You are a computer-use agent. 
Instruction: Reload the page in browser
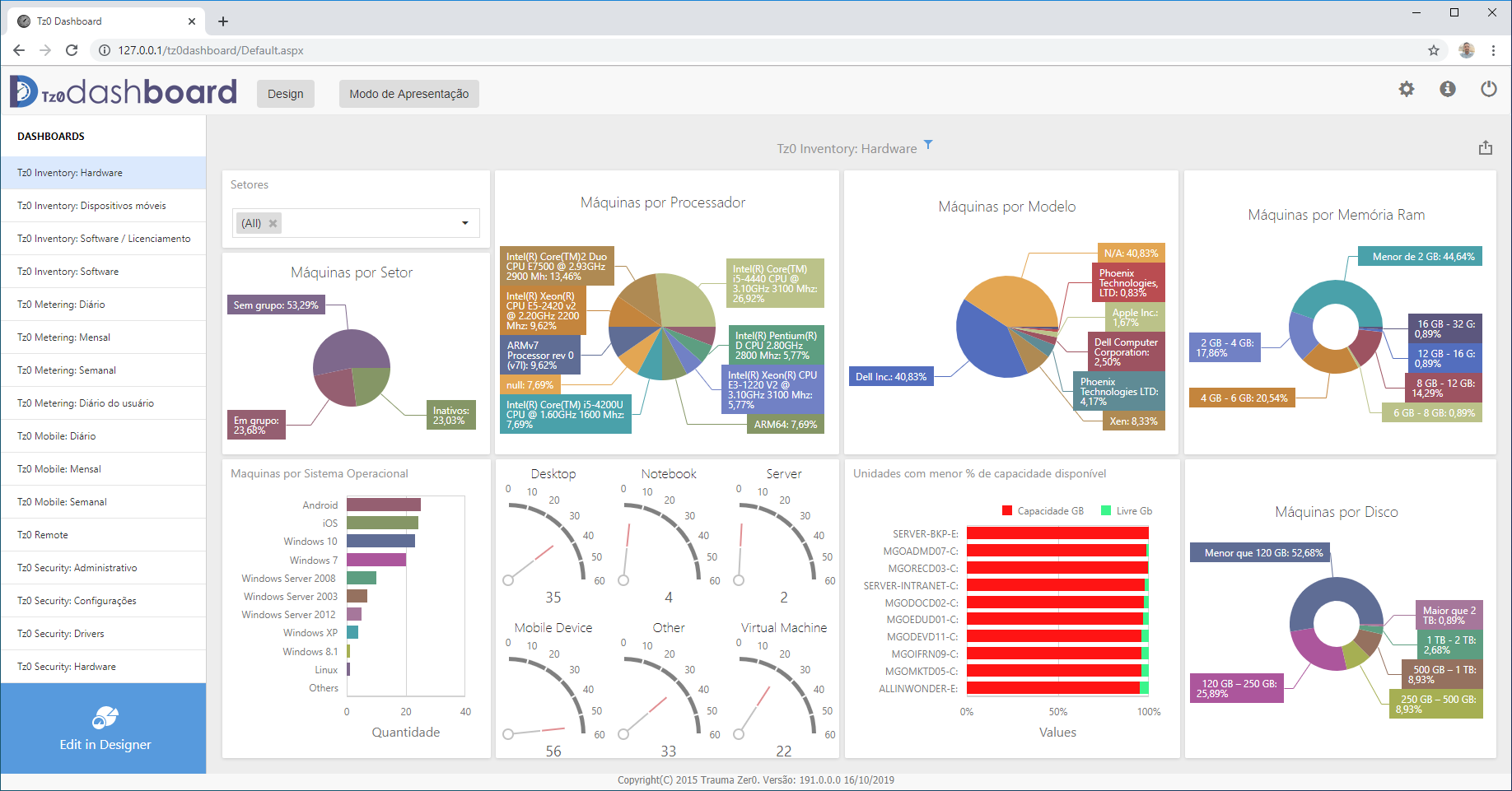coord(72,50)
